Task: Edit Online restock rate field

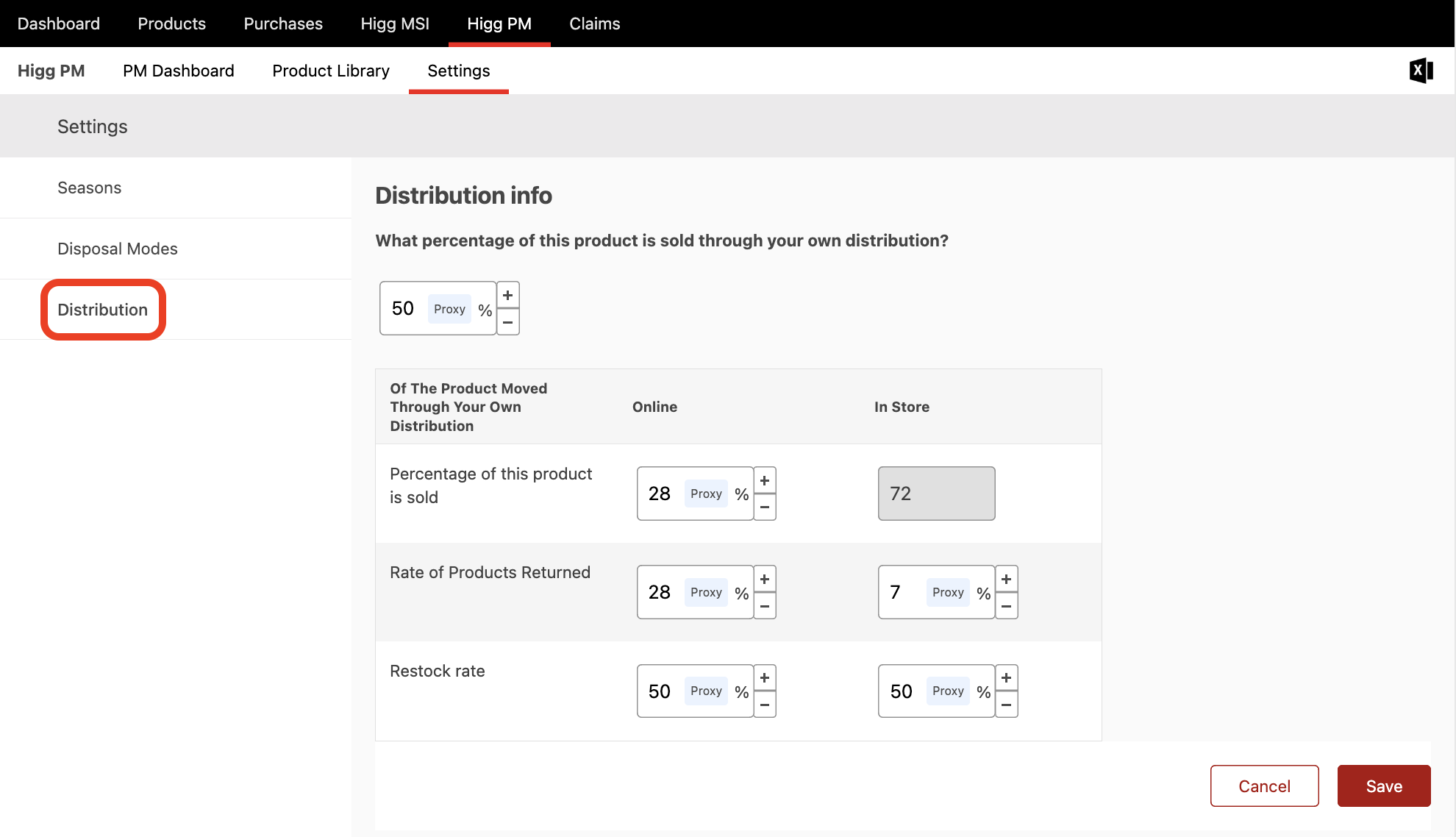Action: pos(695,691)
